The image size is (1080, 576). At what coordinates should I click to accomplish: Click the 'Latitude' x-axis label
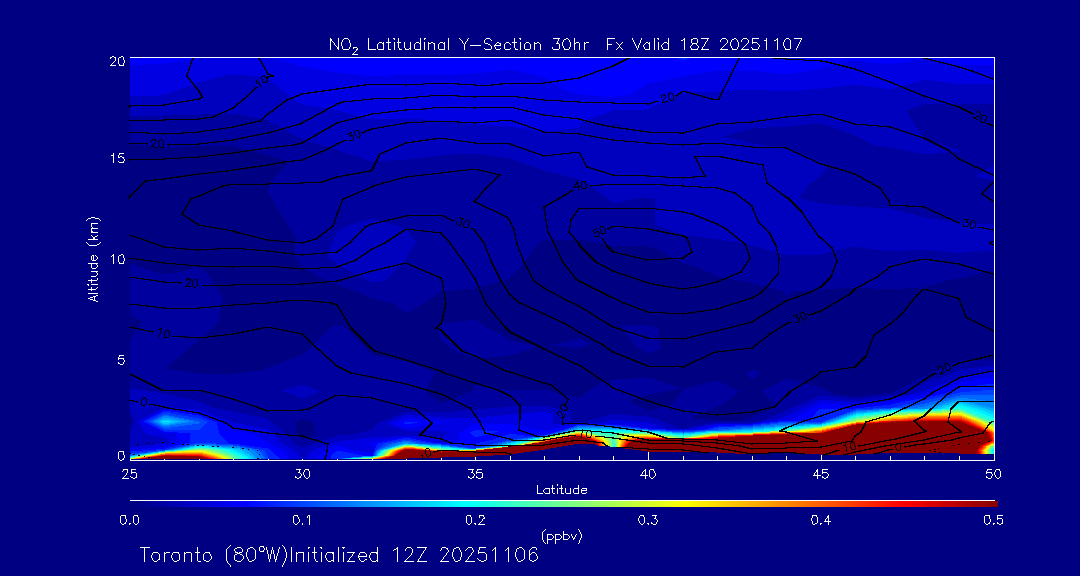561,489
